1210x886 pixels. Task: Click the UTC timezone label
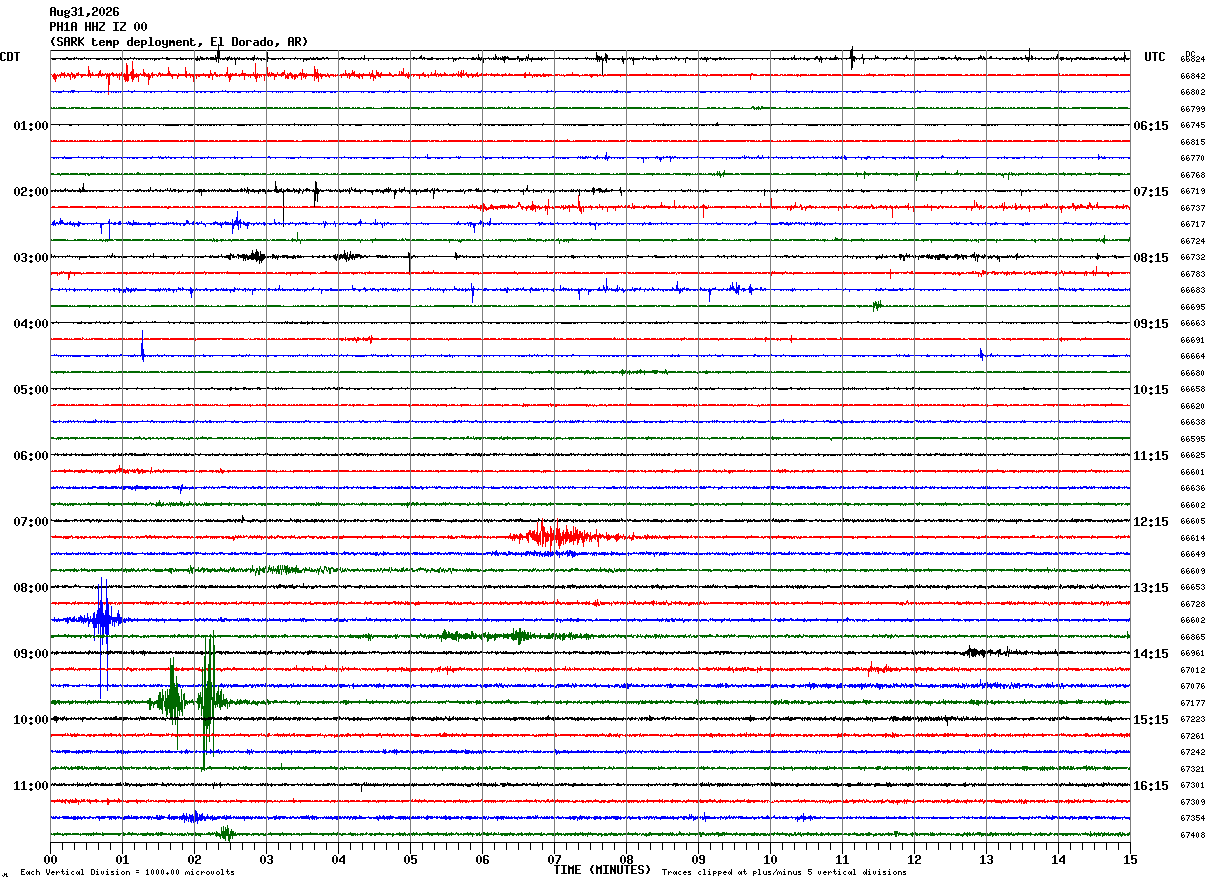(1155, 57)
